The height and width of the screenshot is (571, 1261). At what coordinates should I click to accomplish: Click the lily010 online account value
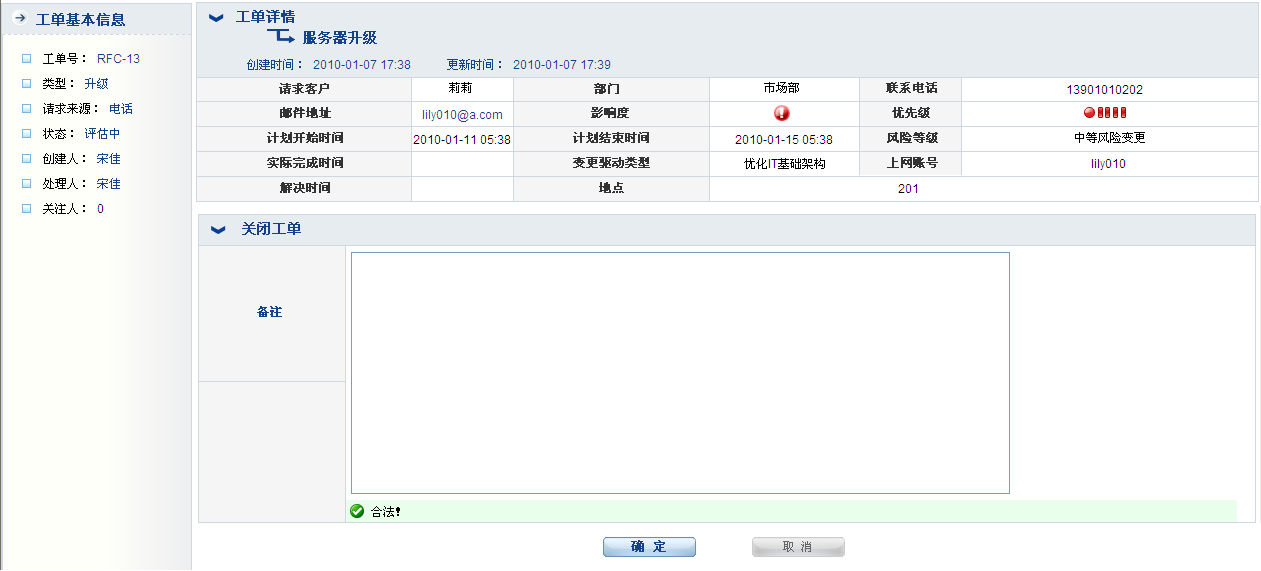1108,164
